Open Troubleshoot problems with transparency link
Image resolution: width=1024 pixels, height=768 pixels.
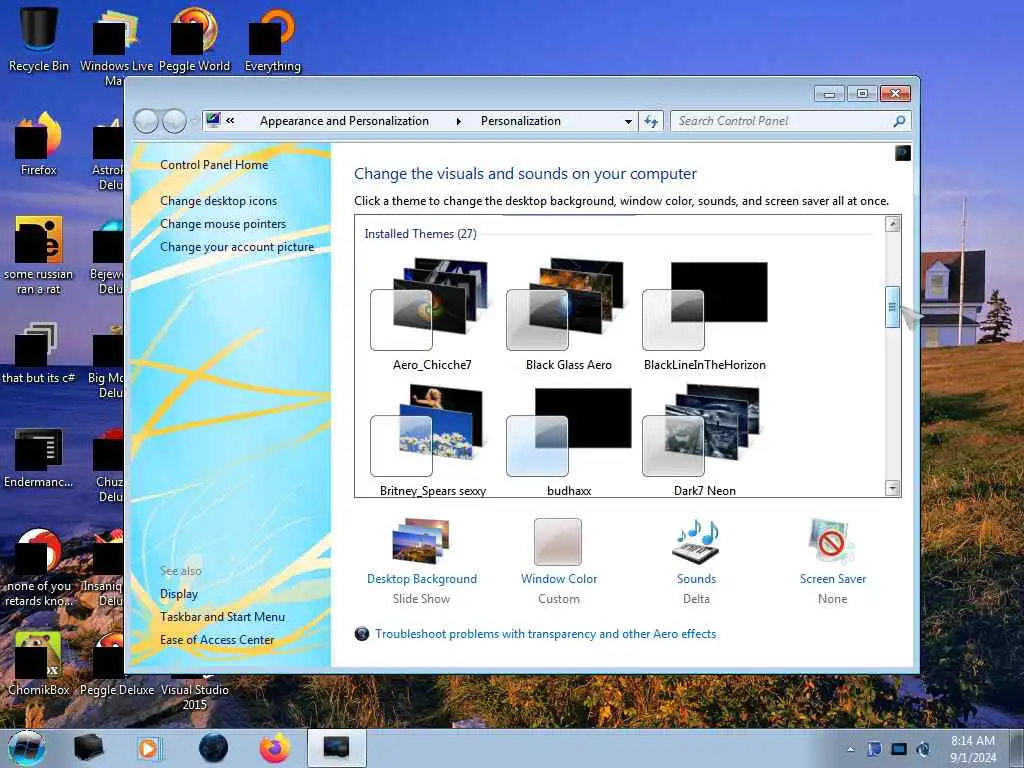545,633
